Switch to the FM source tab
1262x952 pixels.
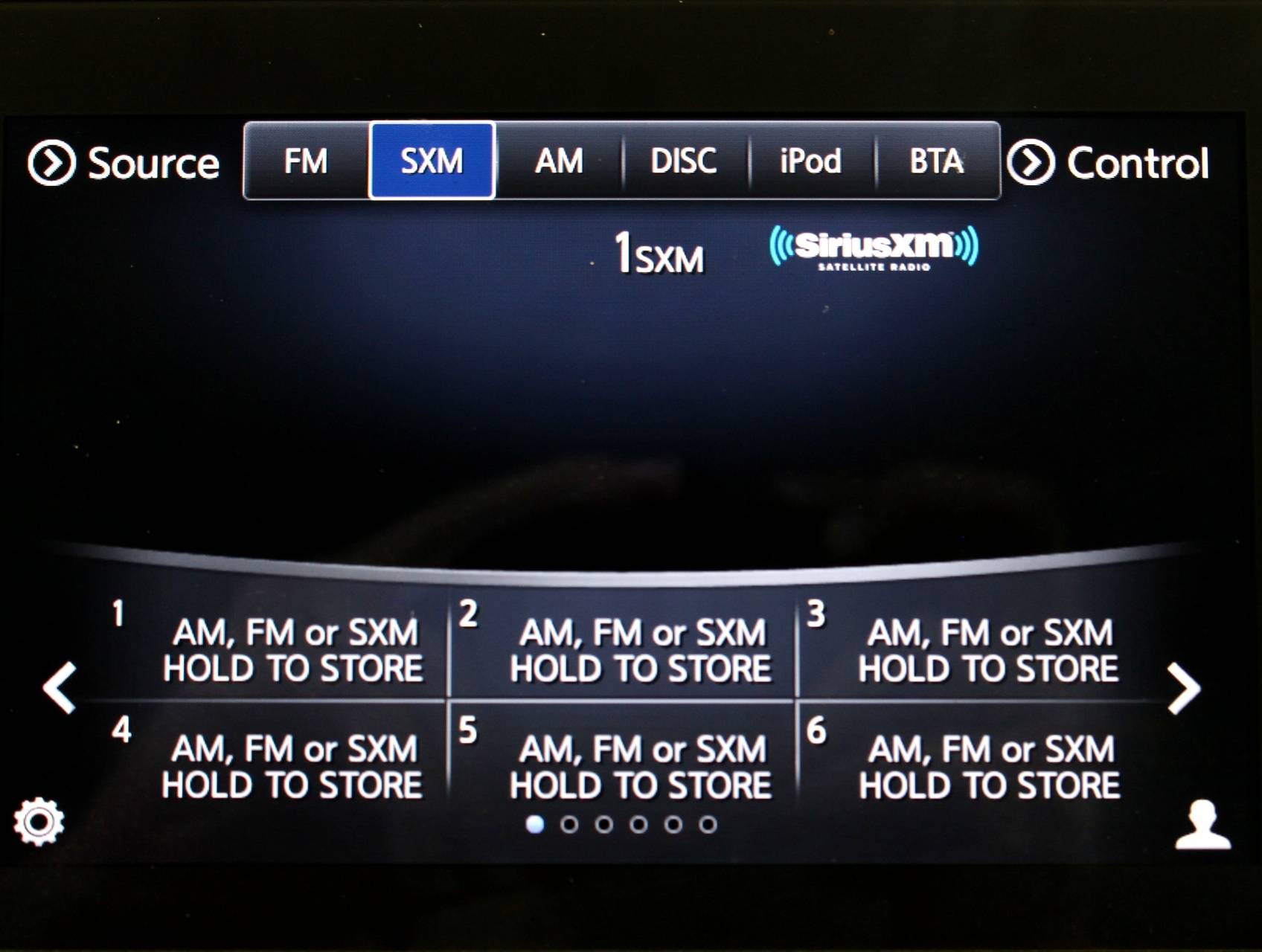(x=306, y=161)
